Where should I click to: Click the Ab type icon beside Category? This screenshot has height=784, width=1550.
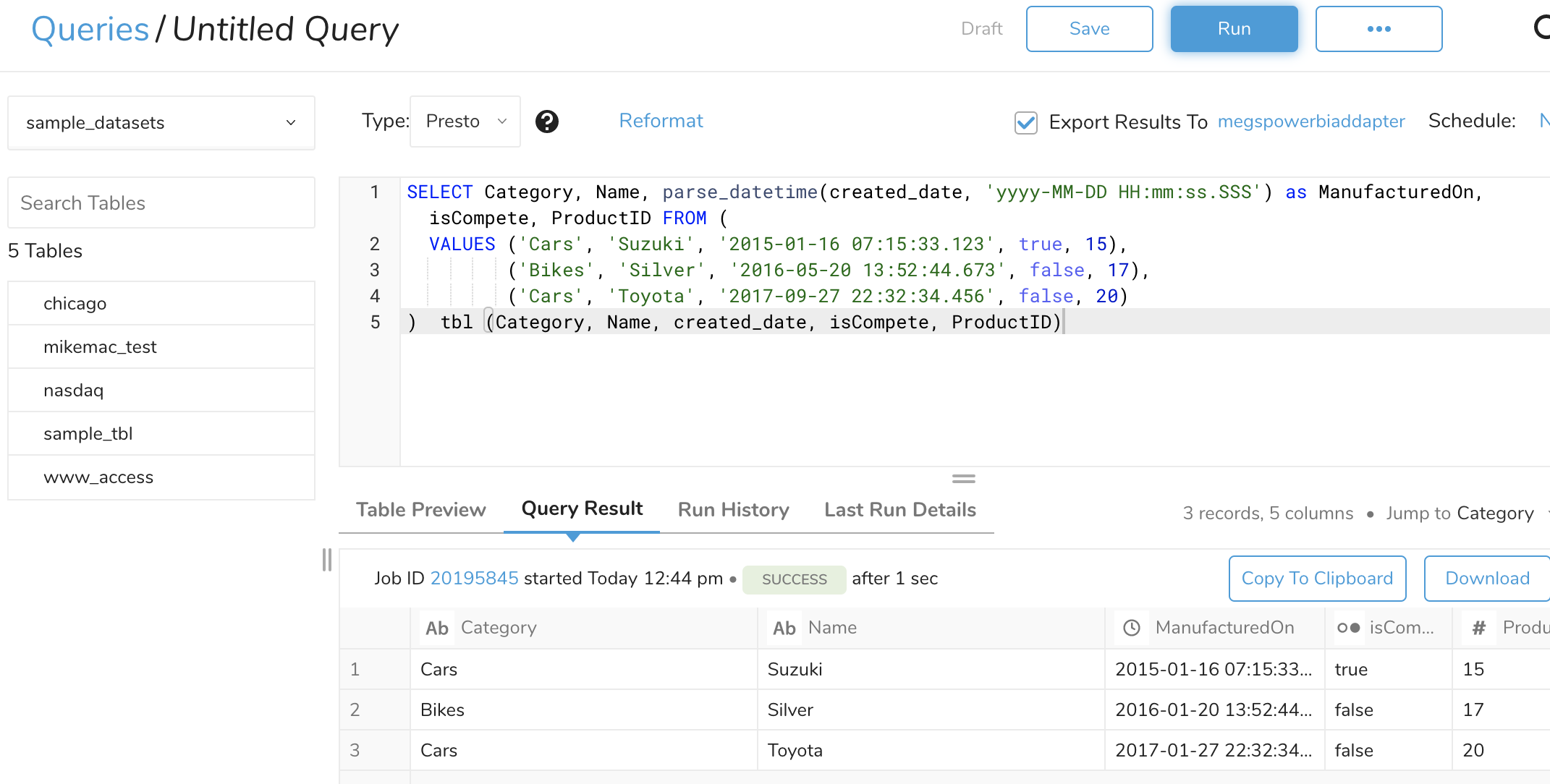click(437, 628)
